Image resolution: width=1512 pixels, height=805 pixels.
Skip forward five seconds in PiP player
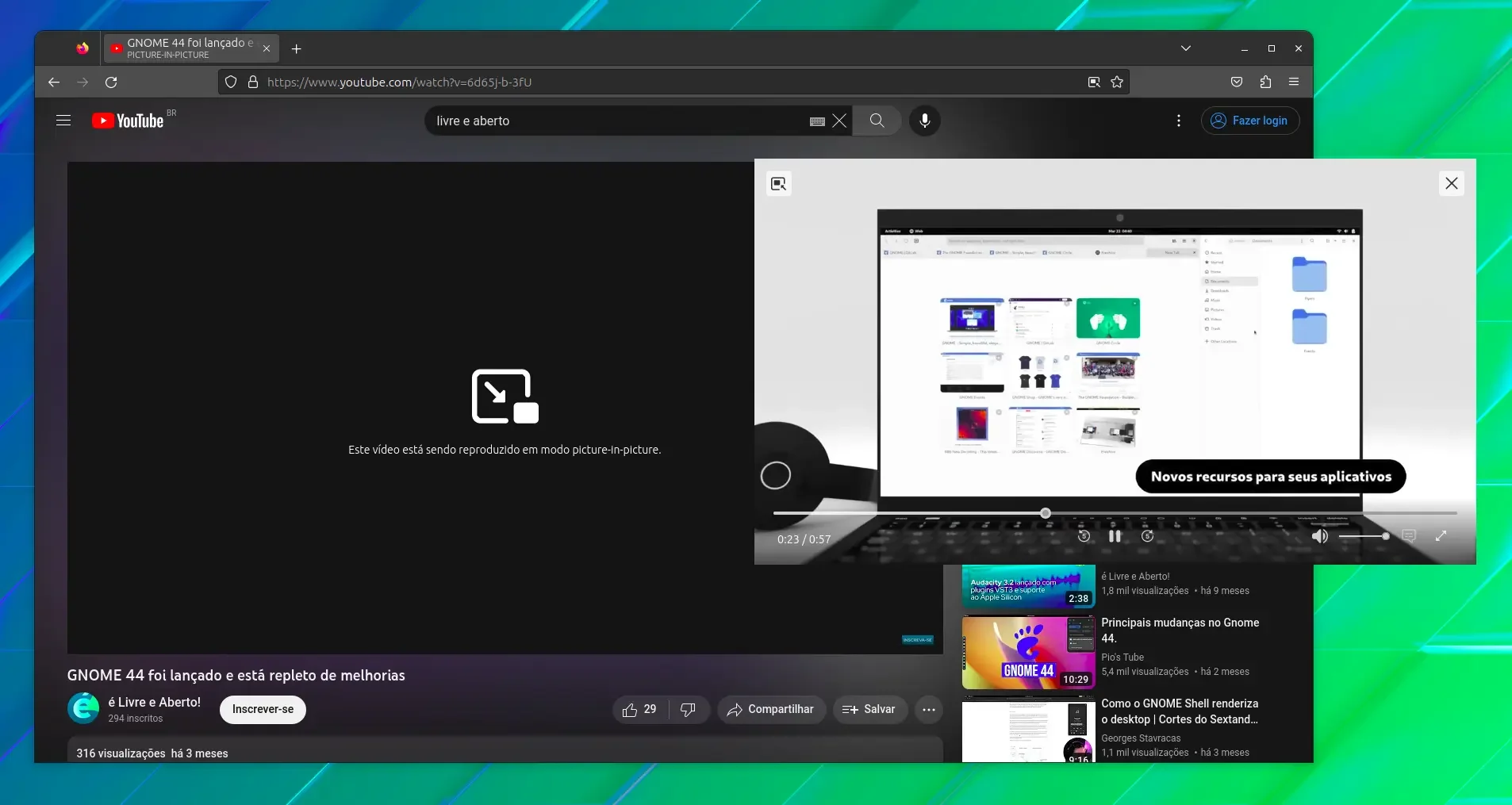pos(1147,536)
